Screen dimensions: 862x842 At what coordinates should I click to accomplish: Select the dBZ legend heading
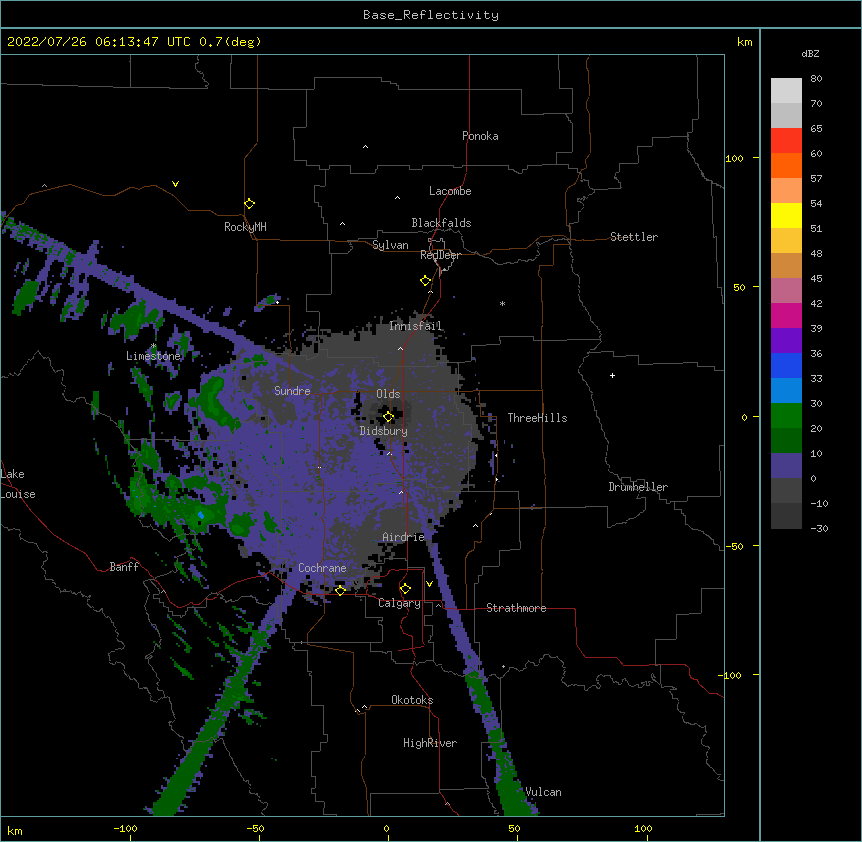tap(810, 53)
